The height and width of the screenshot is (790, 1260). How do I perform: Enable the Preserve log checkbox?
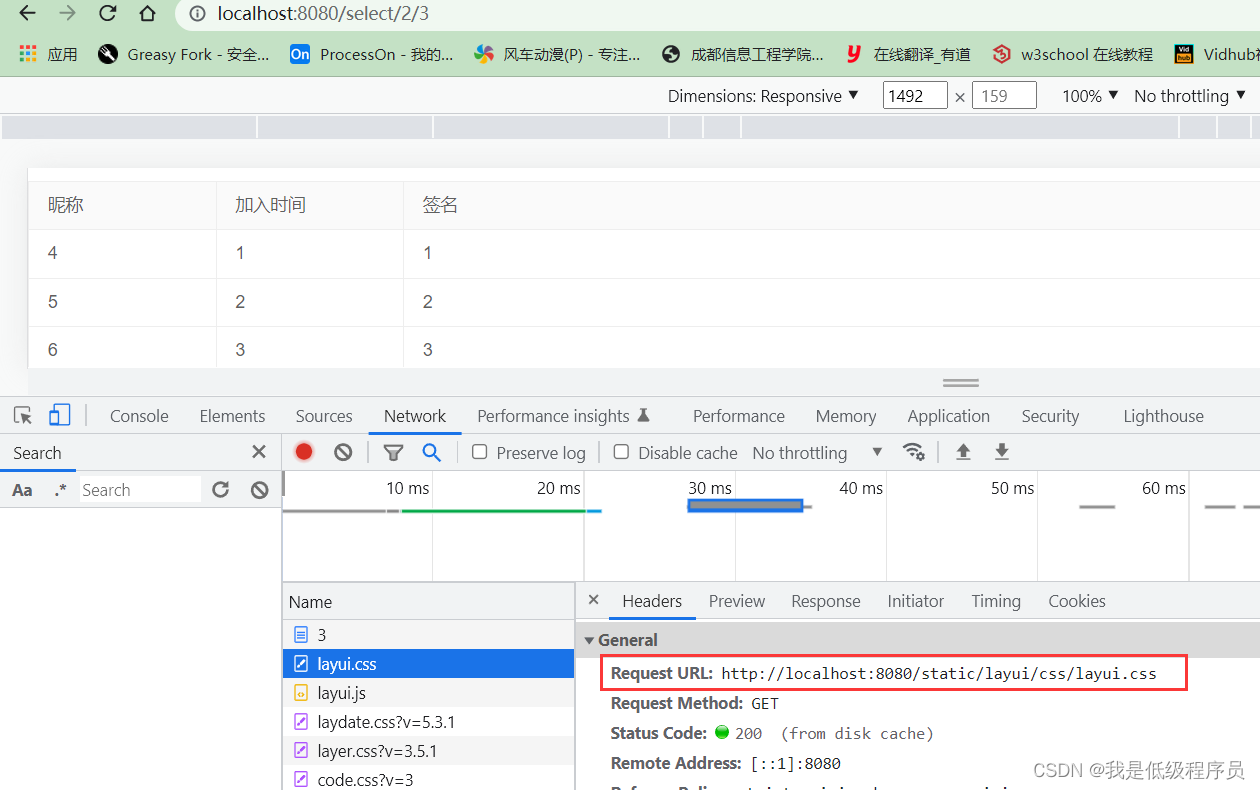(x=478, y=452)
